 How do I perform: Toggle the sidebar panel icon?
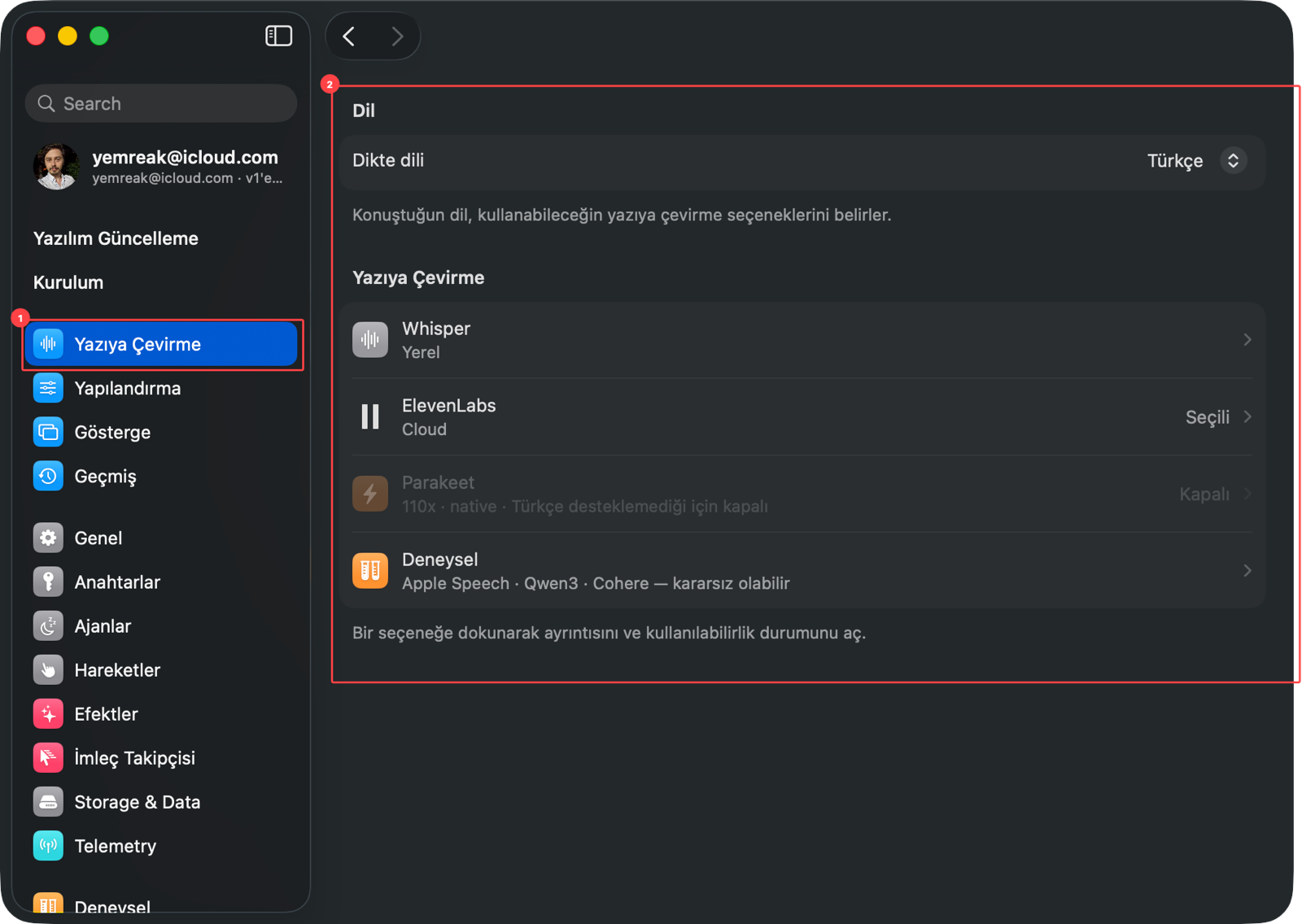click(x=278, y=36)
